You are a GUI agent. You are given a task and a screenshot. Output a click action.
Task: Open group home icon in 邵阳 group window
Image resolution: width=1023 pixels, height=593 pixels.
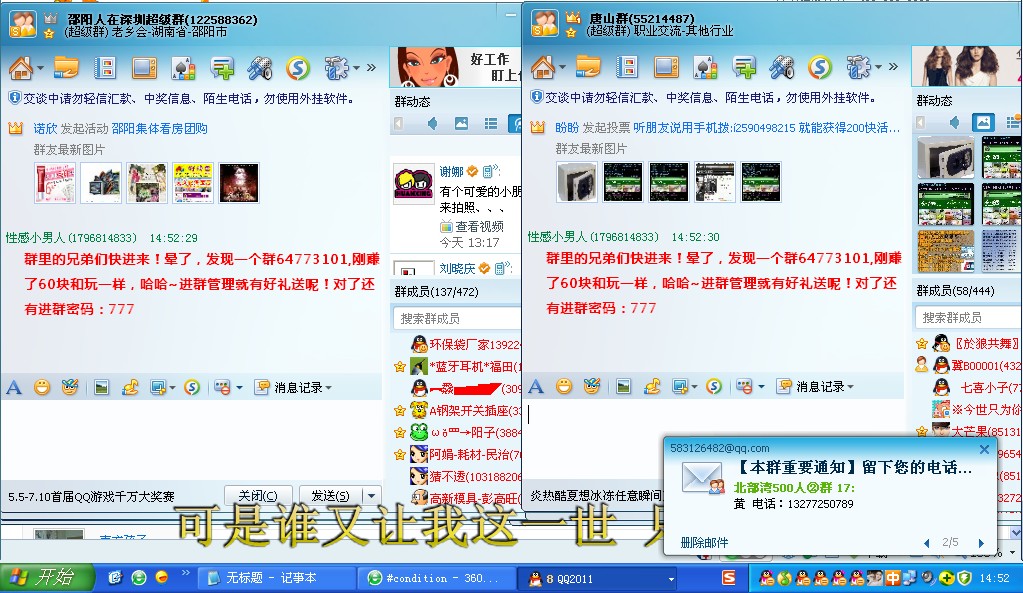point(21,67)
